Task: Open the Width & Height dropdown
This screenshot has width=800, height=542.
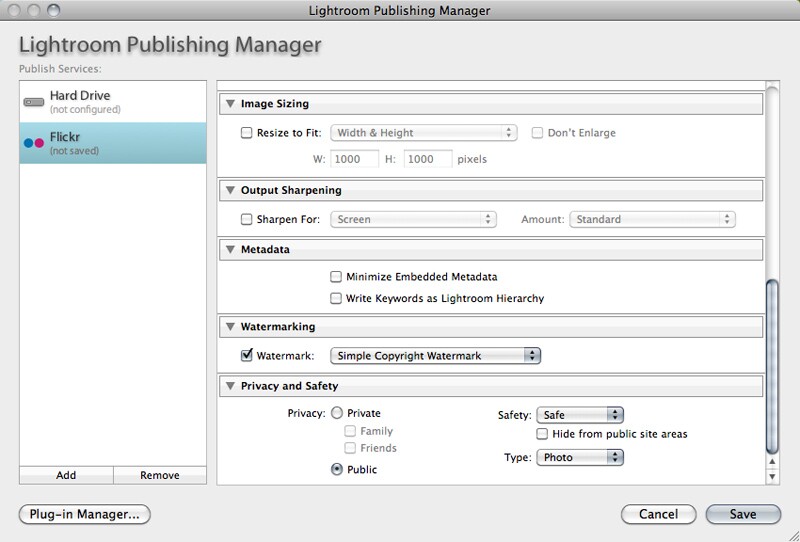Action: tap(424, 133)
